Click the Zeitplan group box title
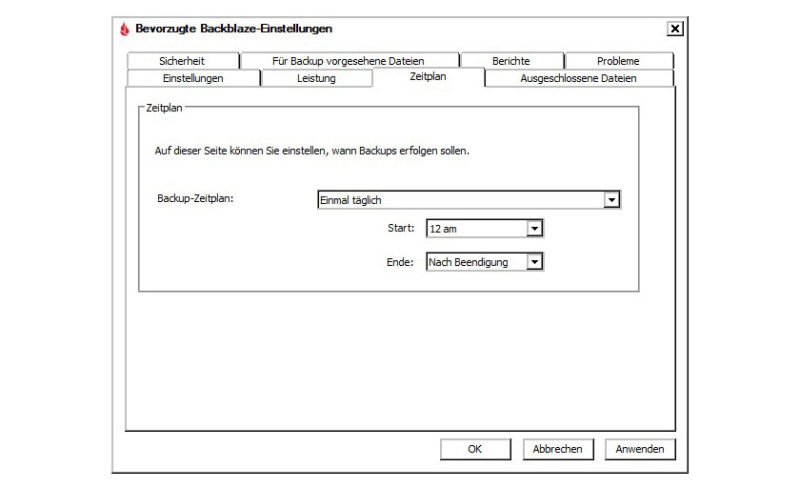 coord(164,108)
